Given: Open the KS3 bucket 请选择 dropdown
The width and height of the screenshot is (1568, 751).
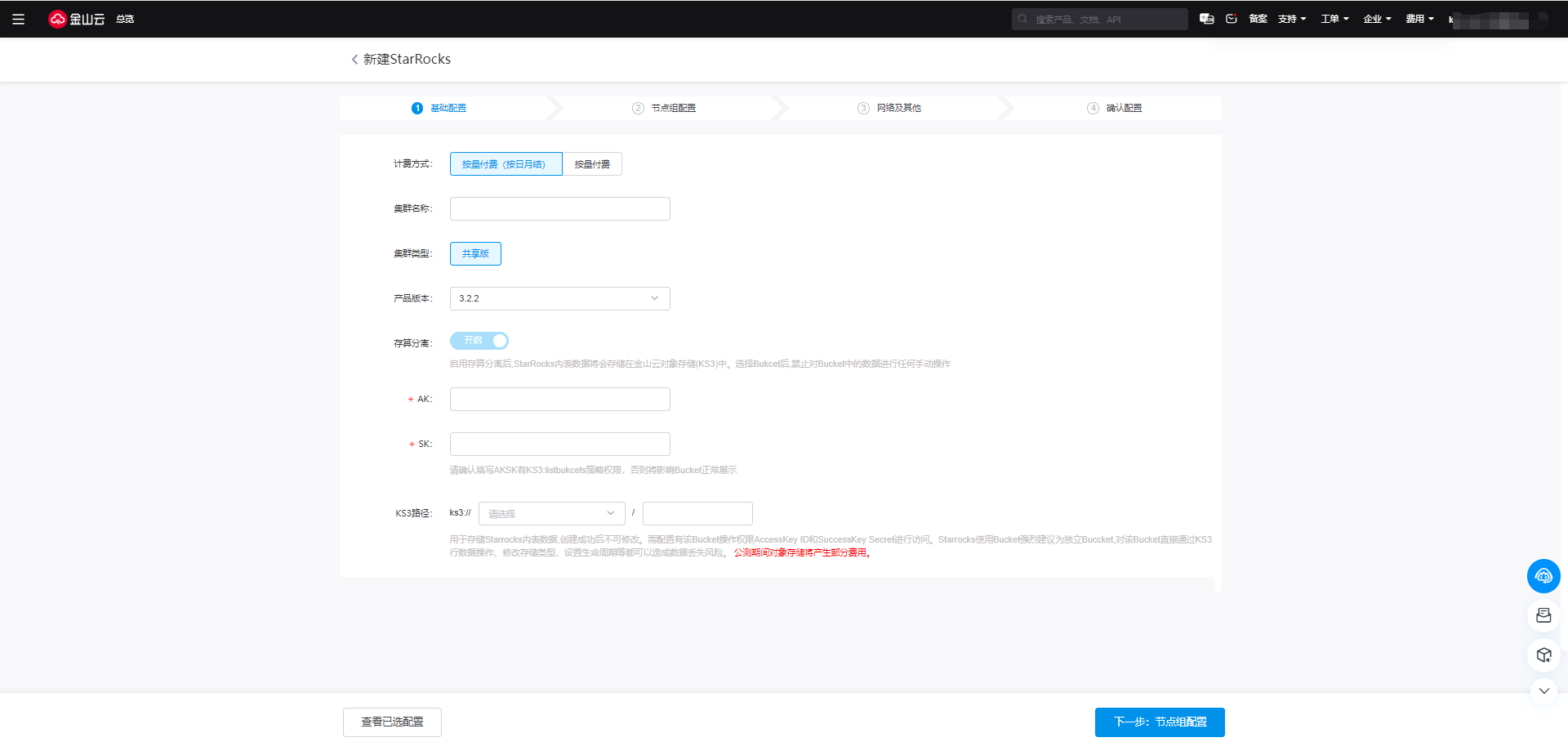Looking at the screenshot, I should point(551,513).
